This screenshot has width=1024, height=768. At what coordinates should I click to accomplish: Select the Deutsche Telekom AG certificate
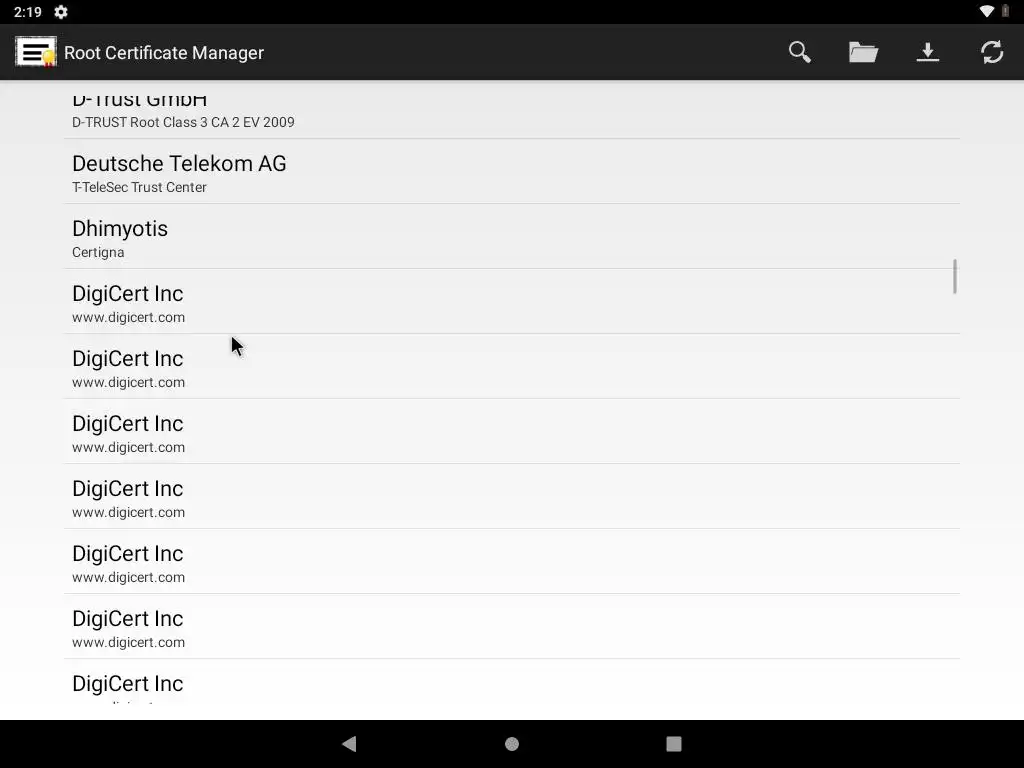[x=512, y=172]
